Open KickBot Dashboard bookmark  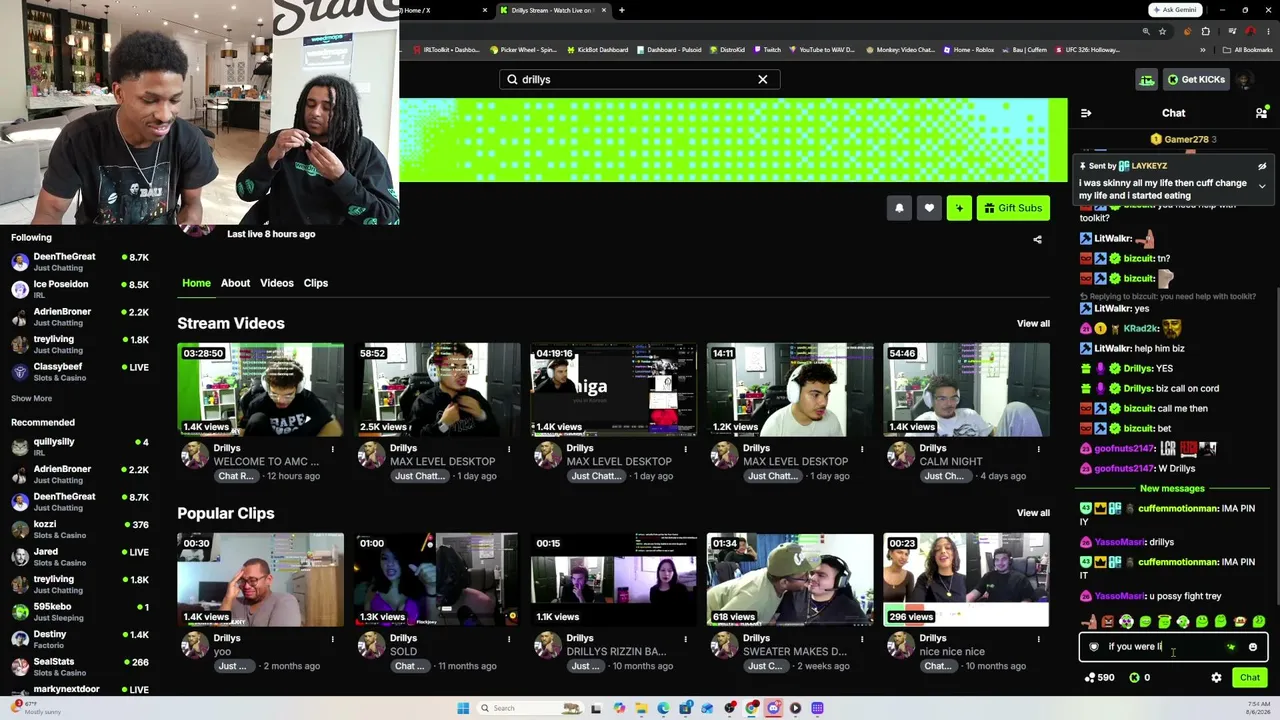point(598,50)
